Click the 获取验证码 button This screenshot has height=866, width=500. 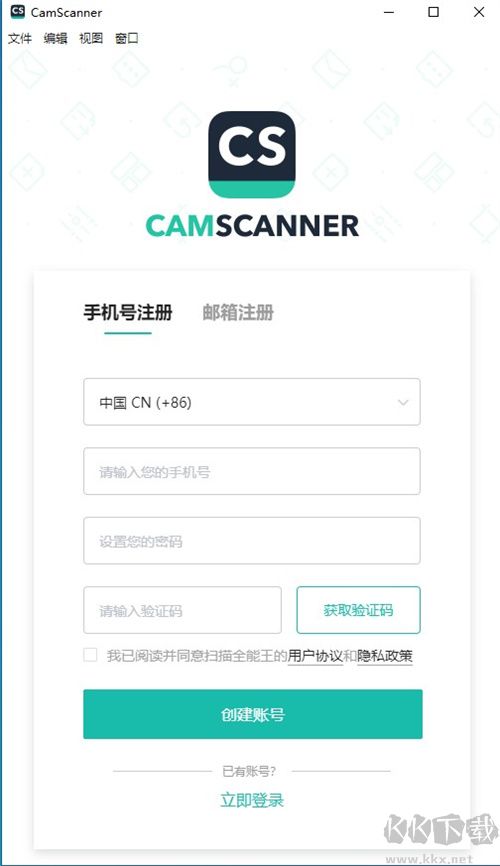(359, 610)
